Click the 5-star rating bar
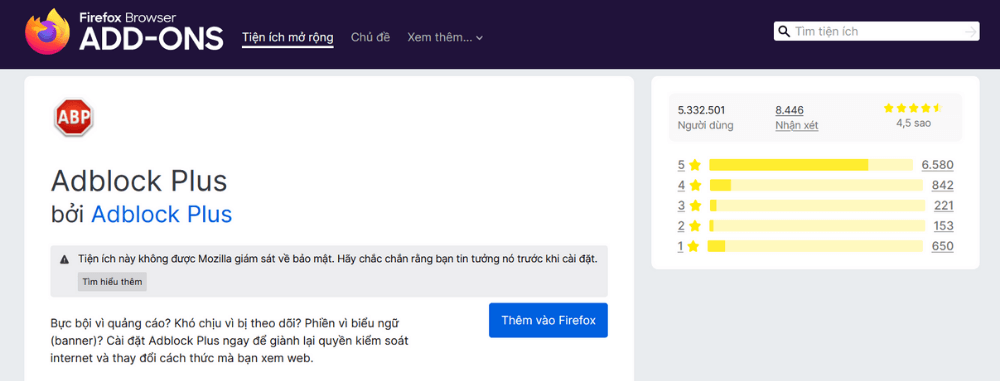Viewport: 1000px width, 381px height. (x=811, y=165)
